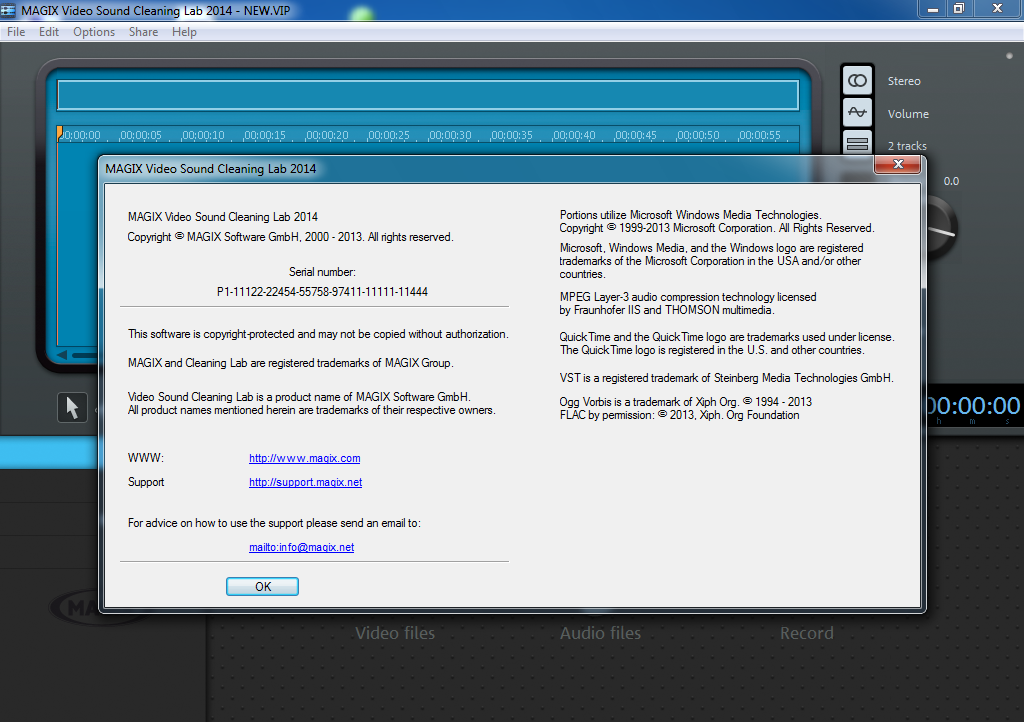Click the Stereo label
This screenshot has height=722, width=1024.
(904, 81)
